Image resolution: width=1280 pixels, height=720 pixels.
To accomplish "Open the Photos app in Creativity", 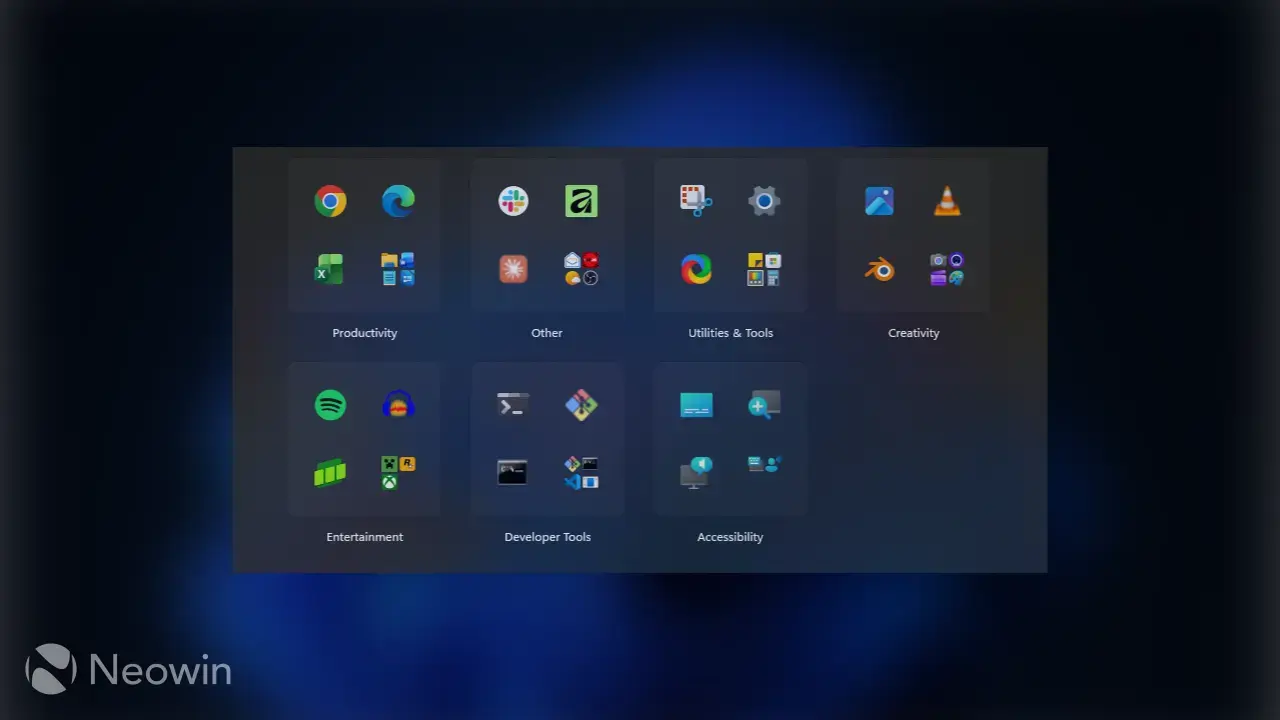I will [x=879, y=201].
